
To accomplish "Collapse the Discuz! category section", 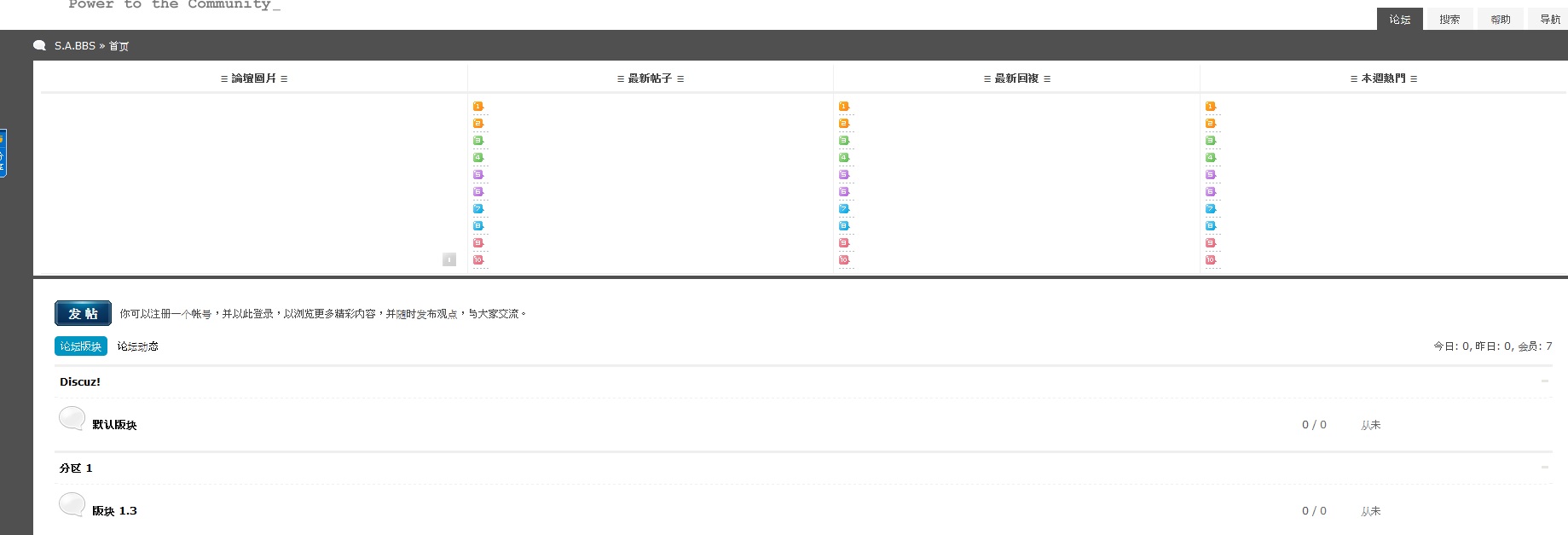I will [1544, 381].
